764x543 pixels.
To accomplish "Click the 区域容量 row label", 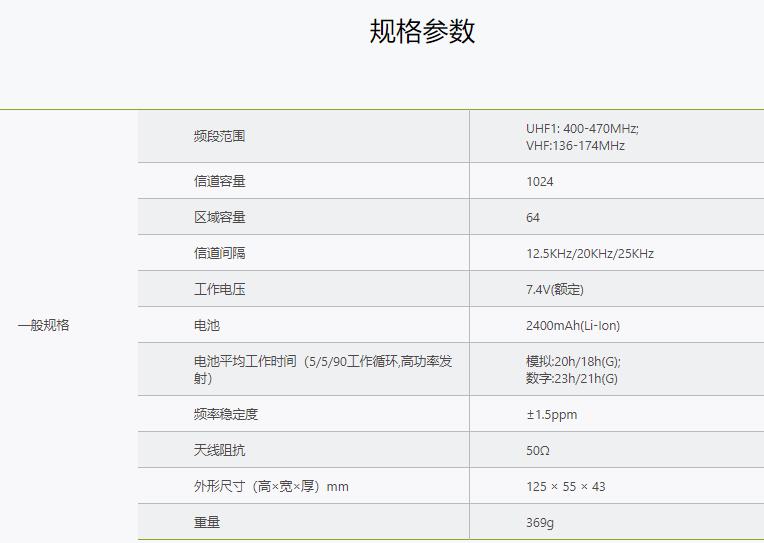I will (219, 217).
